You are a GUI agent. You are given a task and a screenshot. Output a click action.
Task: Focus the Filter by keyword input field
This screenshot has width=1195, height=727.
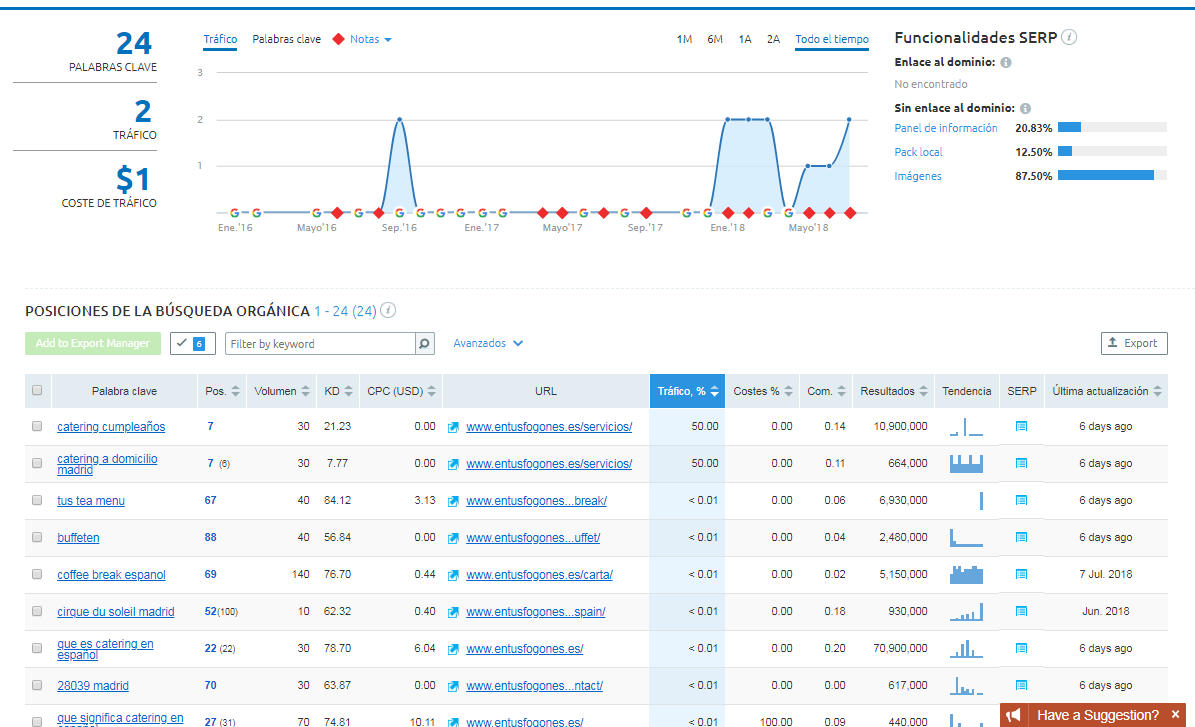click(x=320, y=344)
